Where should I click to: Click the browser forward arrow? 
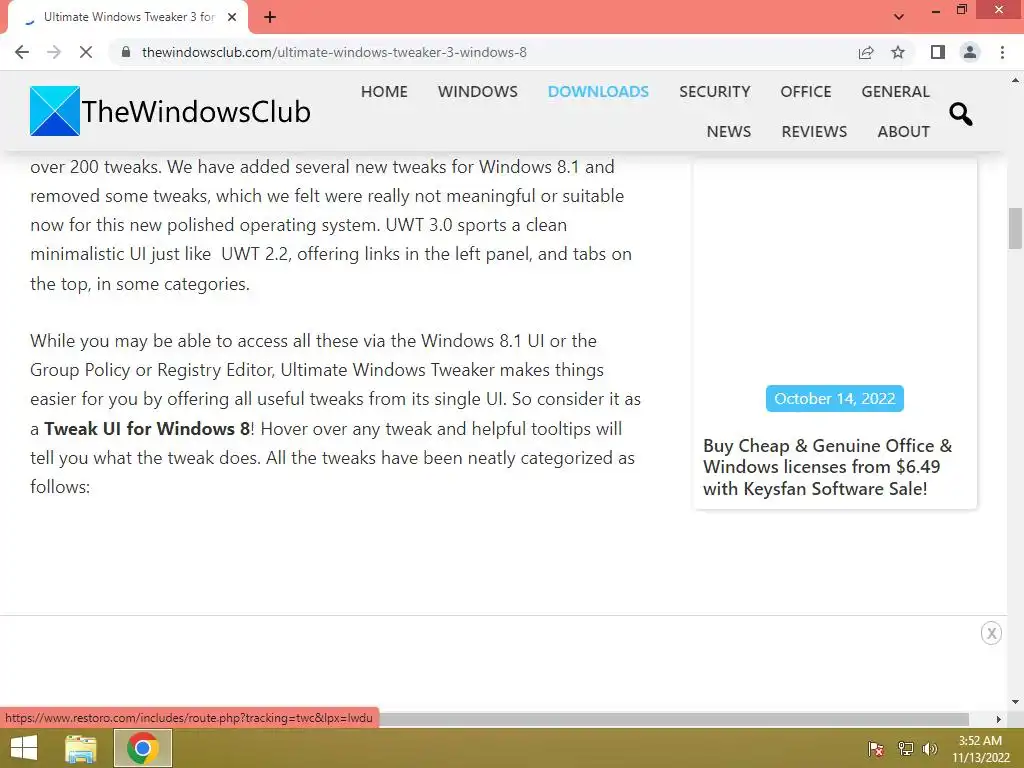click(x=54, y=52)
